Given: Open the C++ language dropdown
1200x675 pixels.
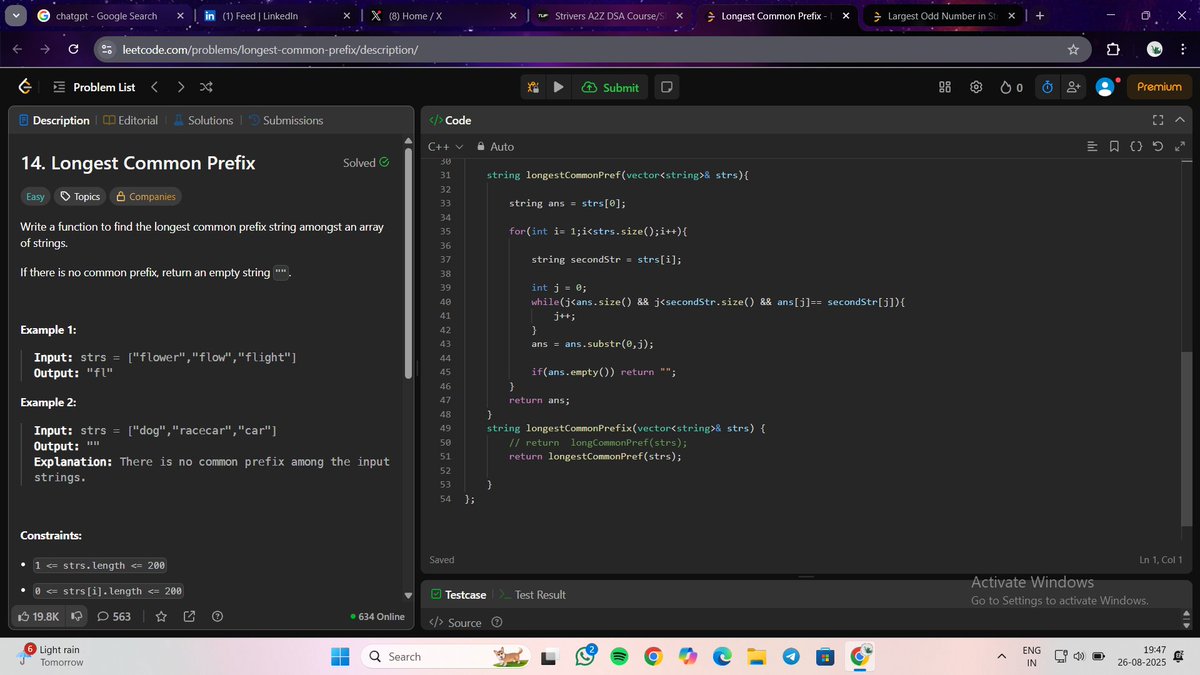Looking at the screenshot, I should coord(446,147).
